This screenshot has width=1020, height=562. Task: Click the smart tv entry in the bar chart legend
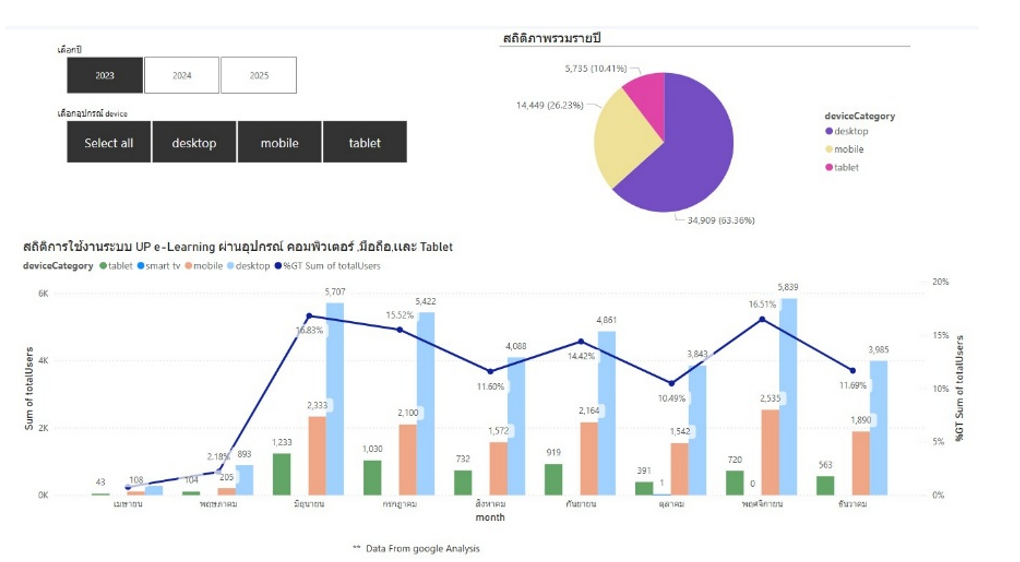click(x=160, y=266)
